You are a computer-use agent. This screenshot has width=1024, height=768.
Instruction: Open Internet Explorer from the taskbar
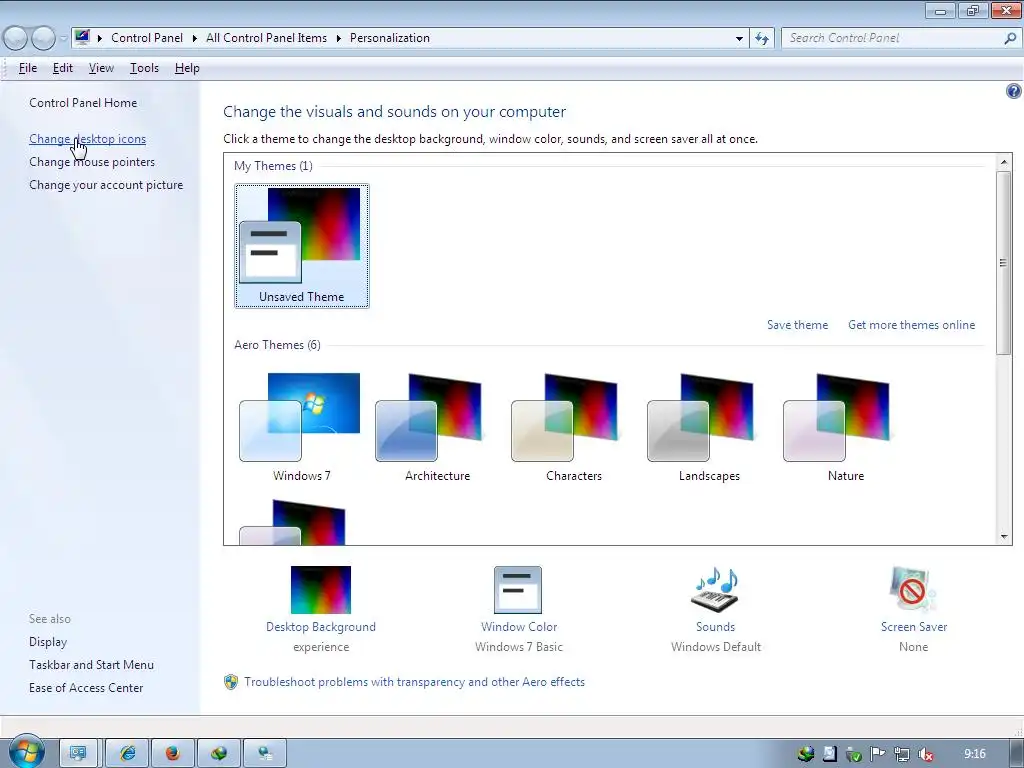pos(127,754)
